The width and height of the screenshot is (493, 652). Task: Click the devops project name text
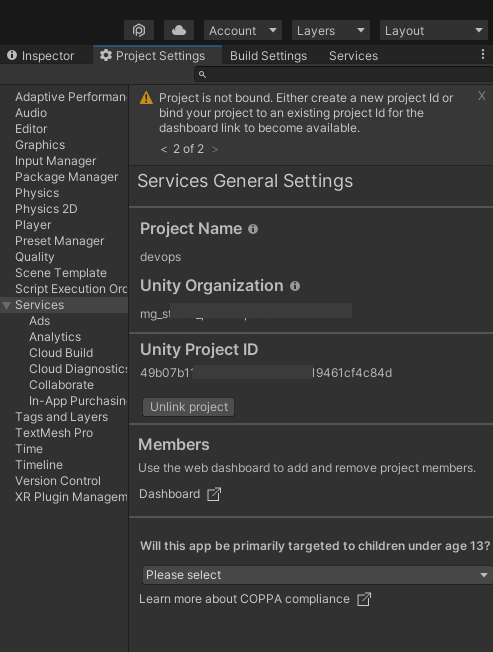(160, 257)
